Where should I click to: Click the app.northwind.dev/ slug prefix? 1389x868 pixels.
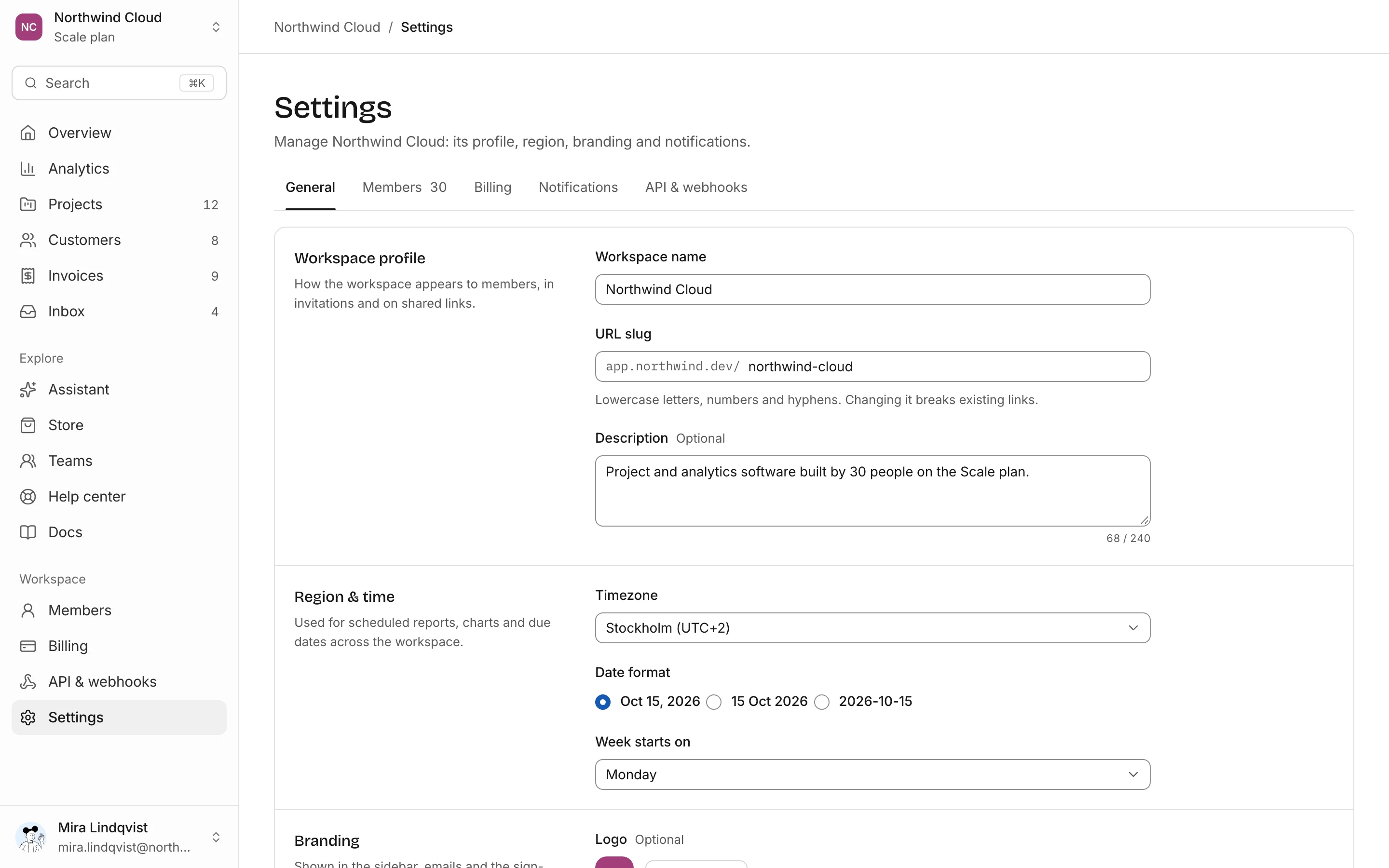tap(673, 366)
